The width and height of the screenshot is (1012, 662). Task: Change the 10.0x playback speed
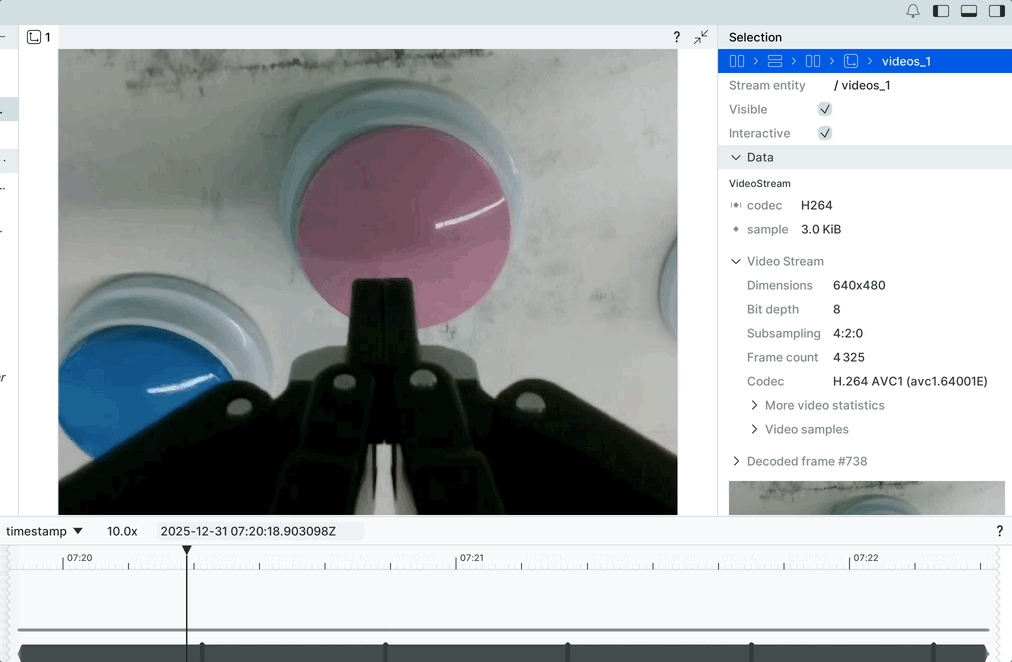(122, 531)
